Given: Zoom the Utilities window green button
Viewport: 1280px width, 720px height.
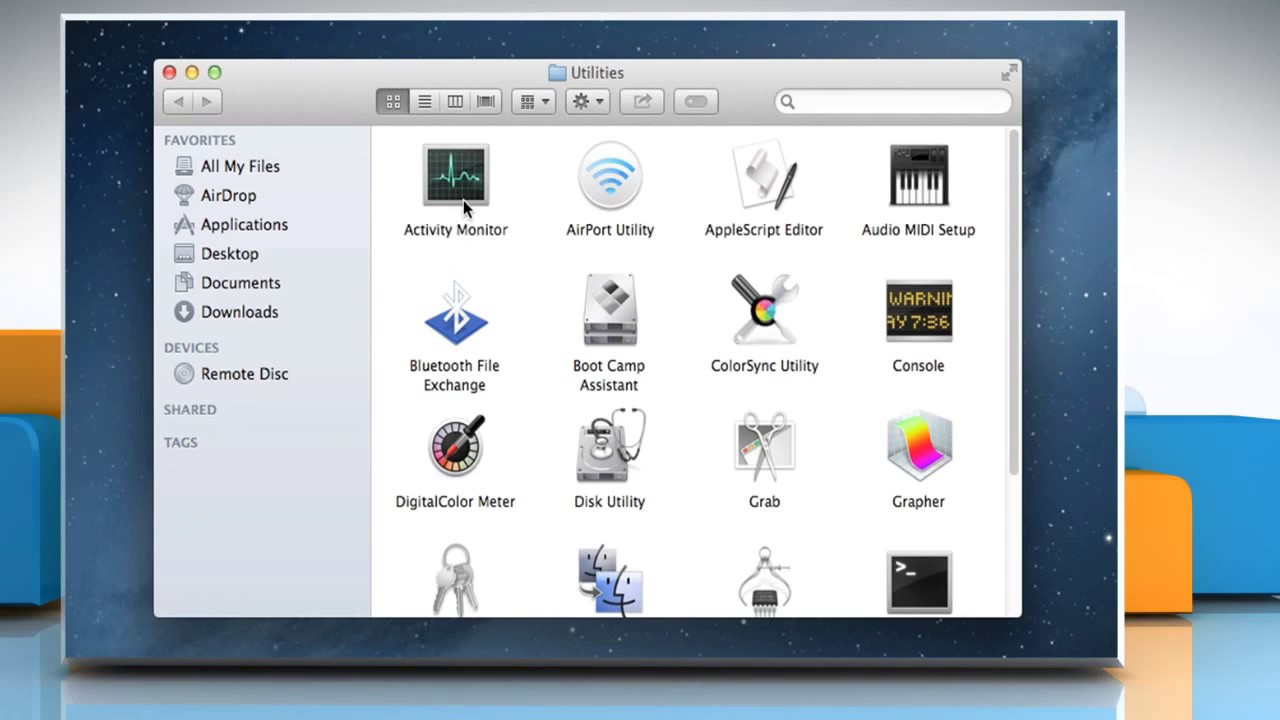Looking at the screenshot, I should [x=214, y=73].
